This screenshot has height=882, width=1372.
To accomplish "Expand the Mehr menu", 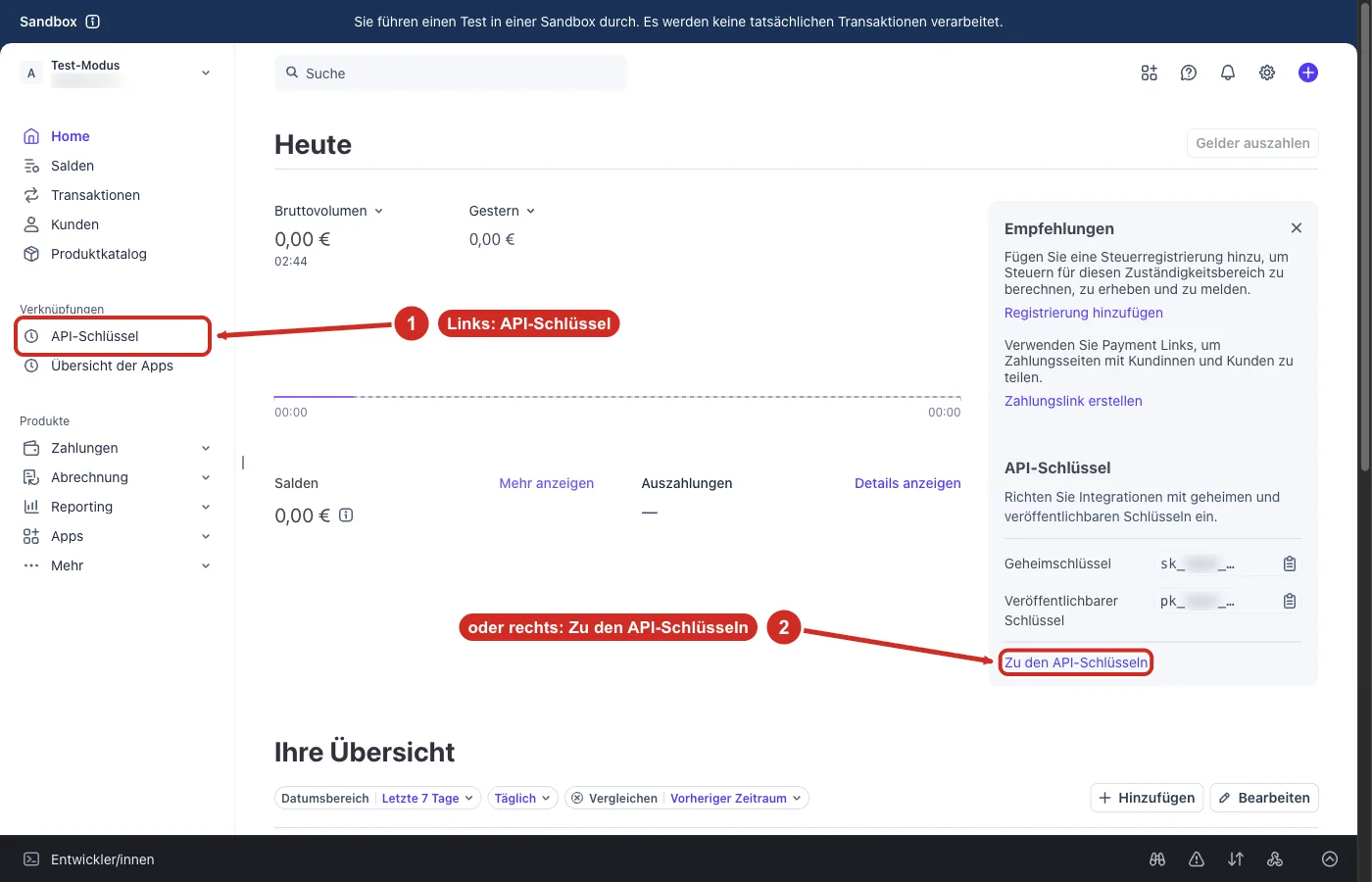I will [x=117, y=565].
